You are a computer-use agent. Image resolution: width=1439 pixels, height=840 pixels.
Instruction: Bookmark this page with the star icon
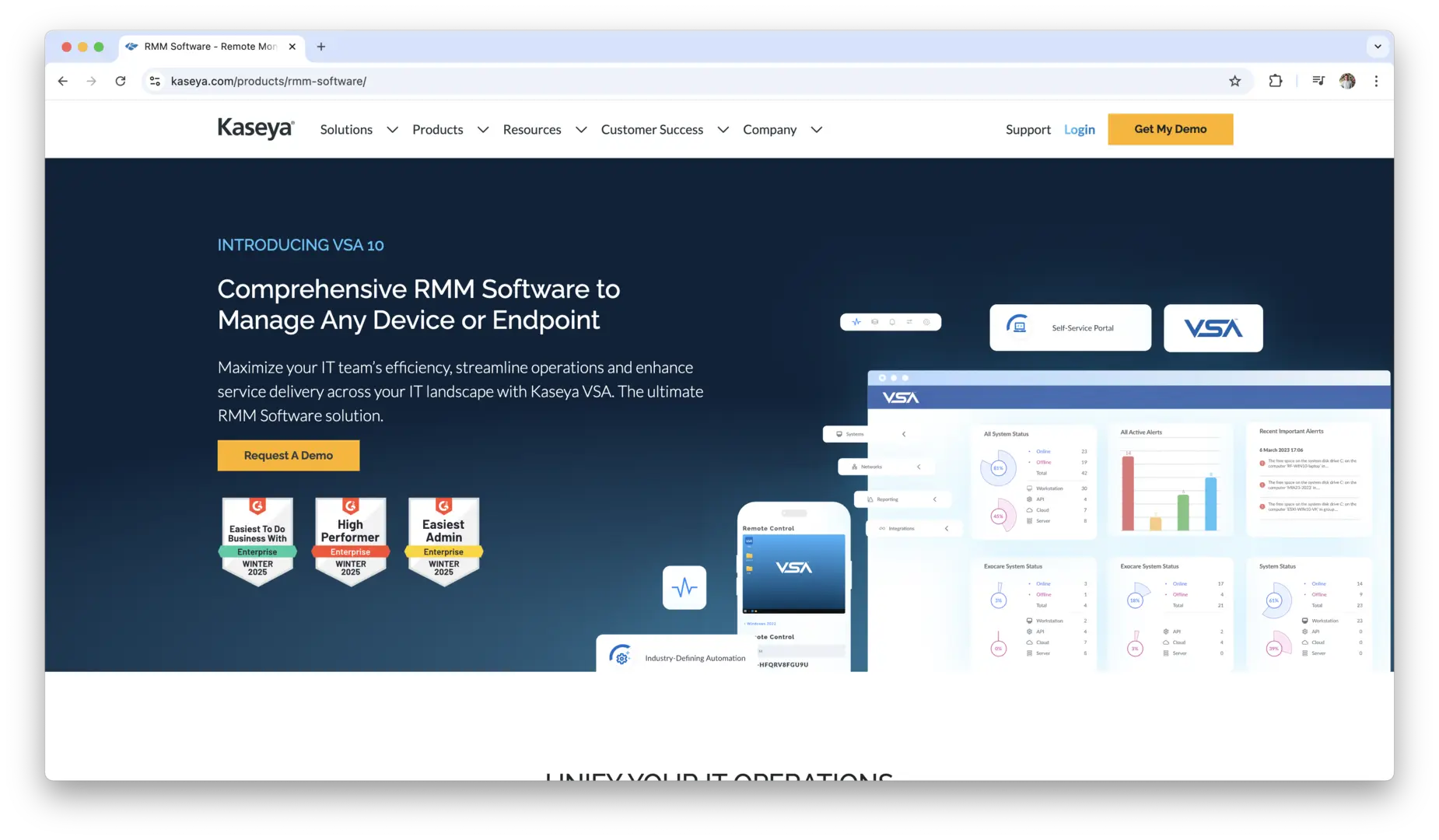tap(1234, 81)
